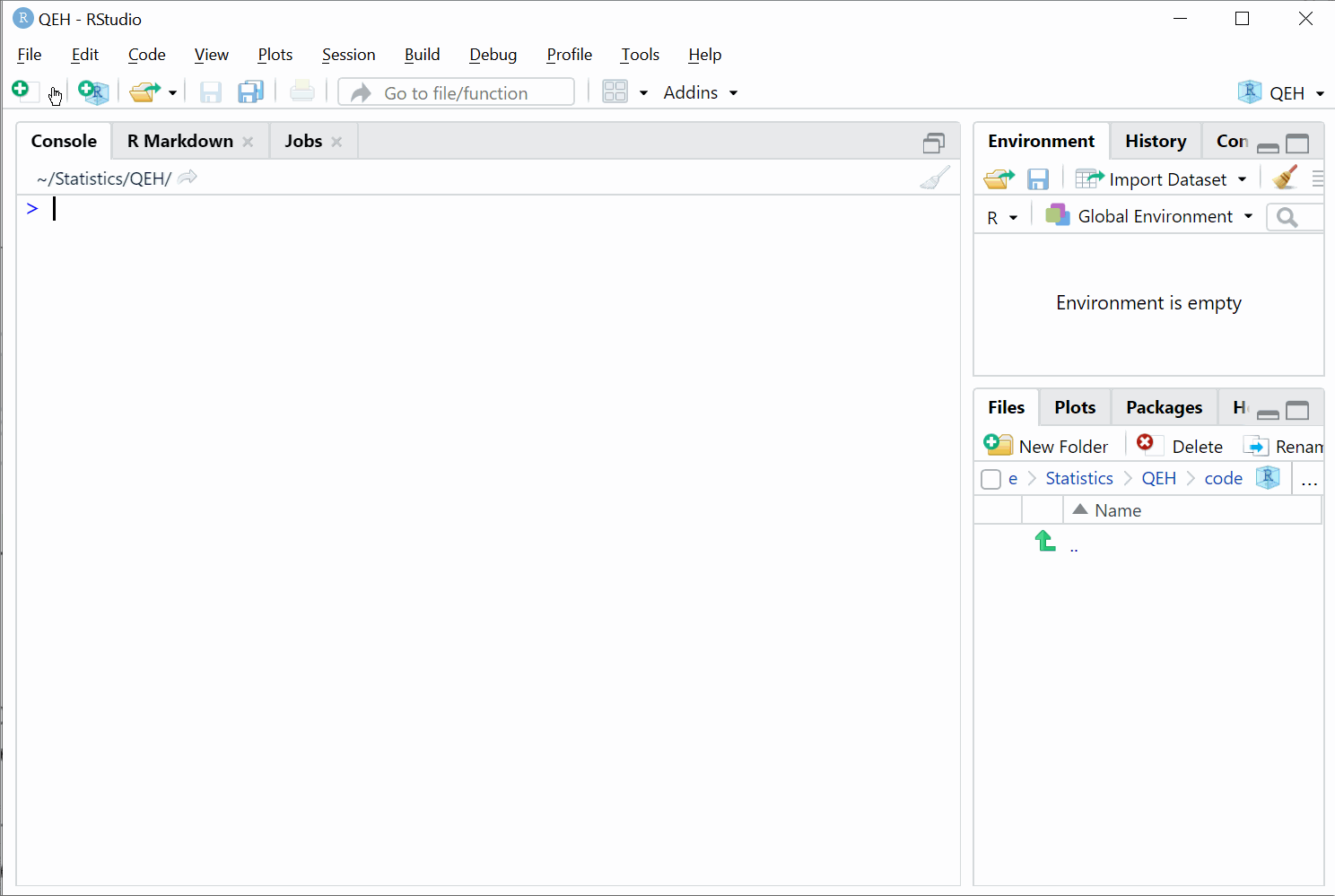Image resolution: width=1335 pixels, height=896 pixels.
Task: Sort files by Name column header
Action: point(1192,510)
